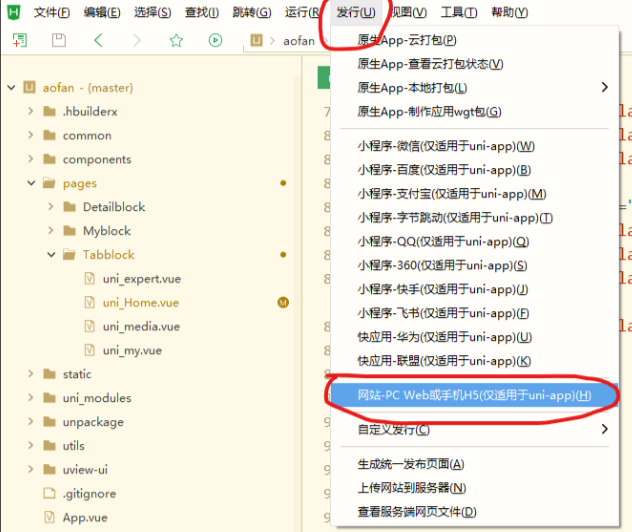Click the project icon in breadcrumb
Image resolution: width=632 pixels, height=532 pixels.
(x=256, y=40)
